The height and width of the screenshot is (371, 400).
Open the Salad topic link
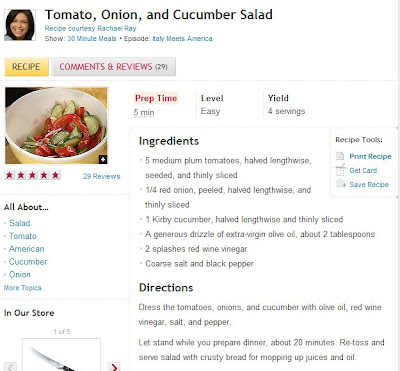[20, 223]
